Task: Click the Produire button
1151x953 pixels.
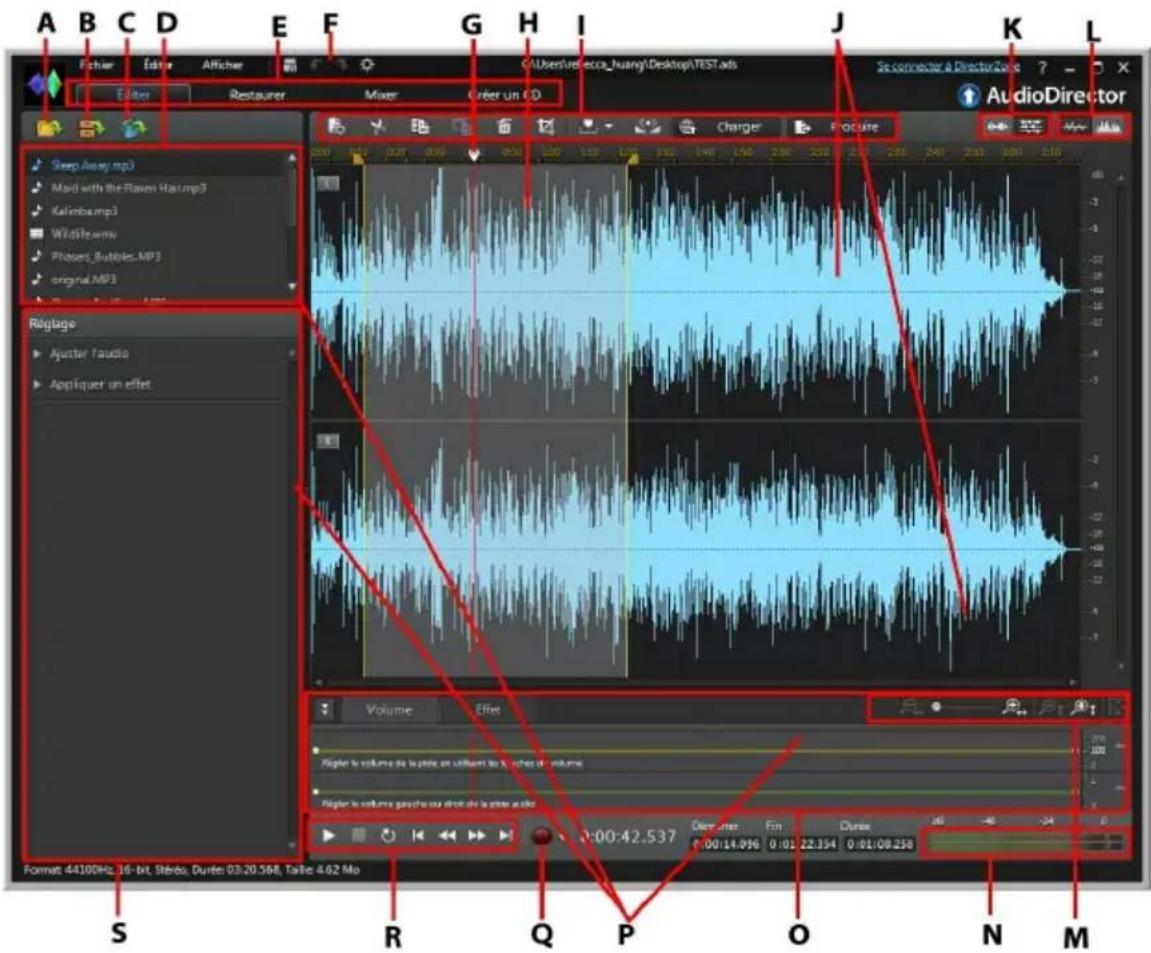Action: tap(841, 127)
